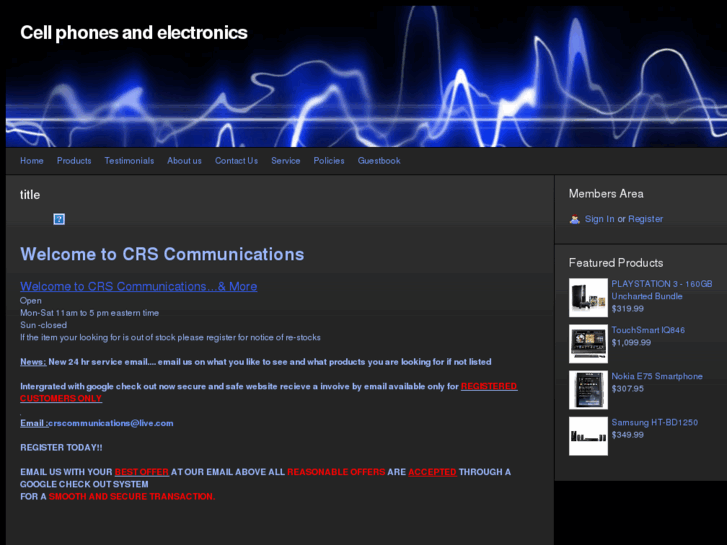The height and width of the screenshot is (545, 727).
Task: View the Policies page
Action: (329, 160)
